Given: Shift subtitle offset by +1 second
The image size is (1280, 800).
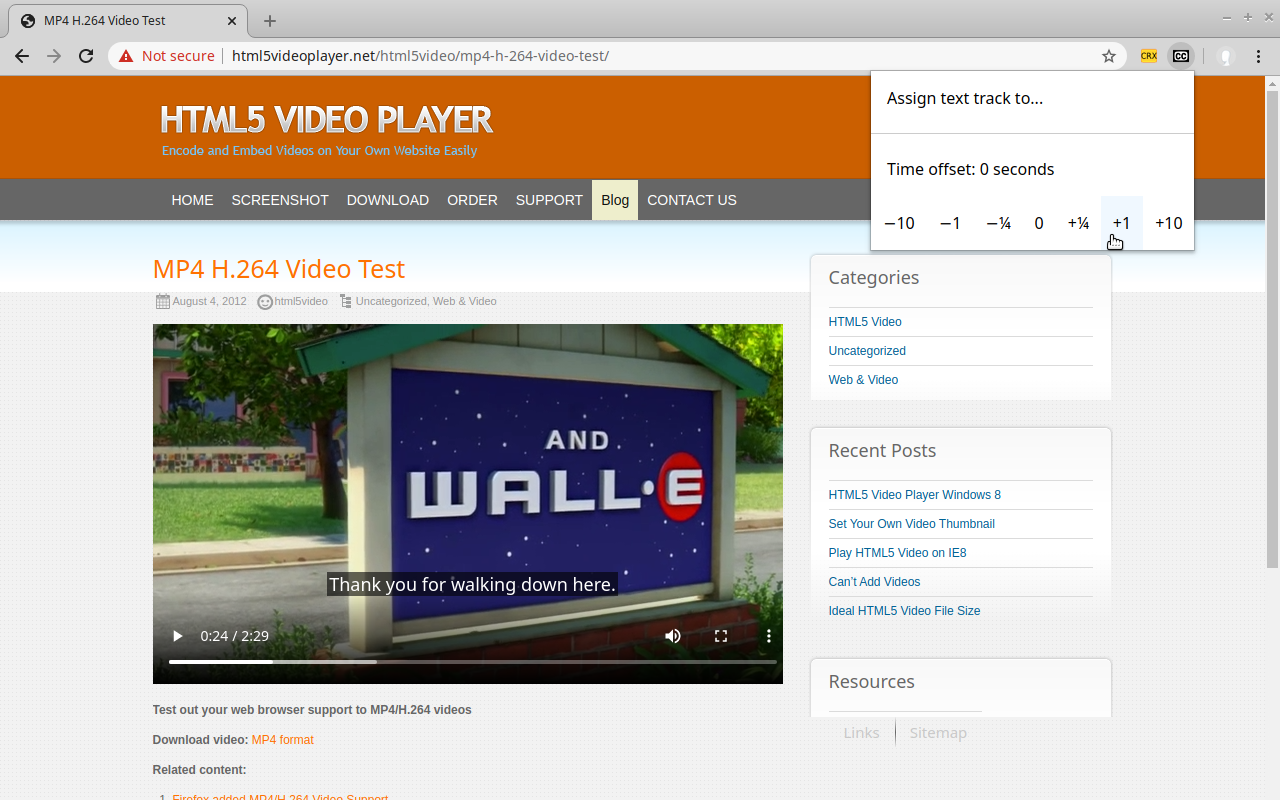Looking at the screenshot, I should point(1121,223).
